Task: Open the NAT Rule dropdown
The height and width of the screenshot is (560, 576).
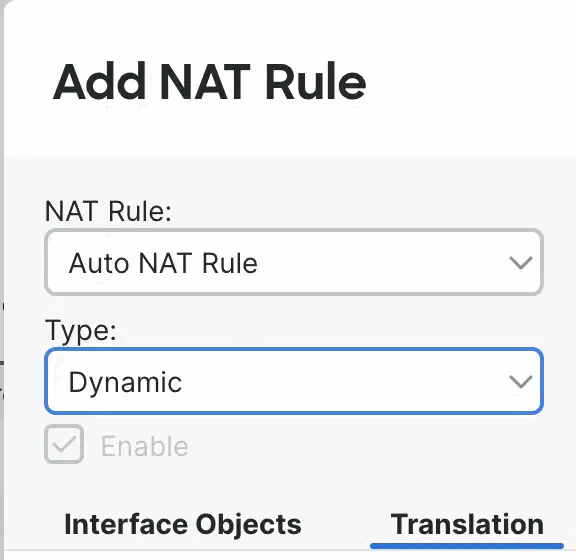Action: [294, 262]
